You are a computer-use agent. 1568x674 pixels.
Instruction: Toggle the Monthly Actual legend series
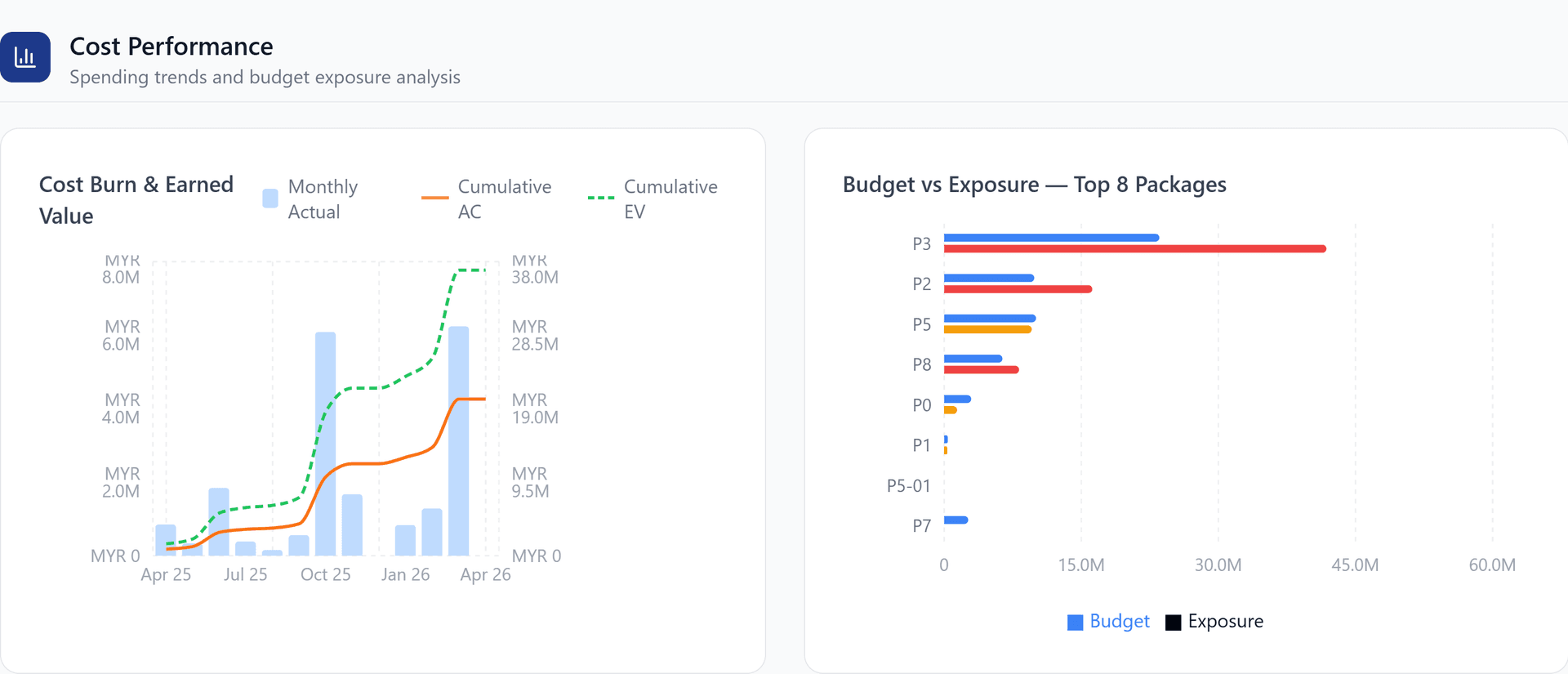pos(310,199)
